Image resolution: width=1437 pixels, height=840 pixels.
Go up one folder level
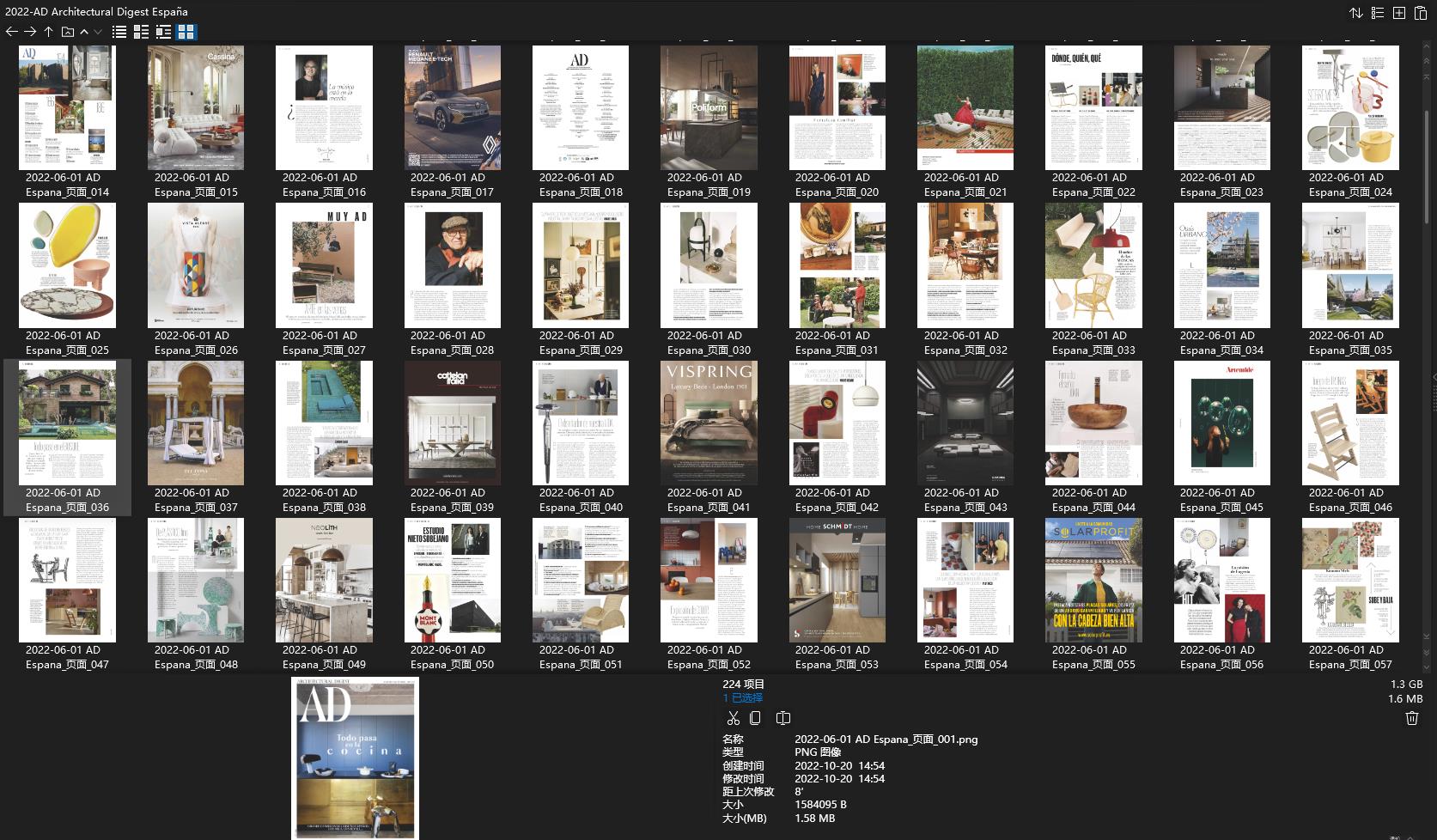tap(48, 32)
